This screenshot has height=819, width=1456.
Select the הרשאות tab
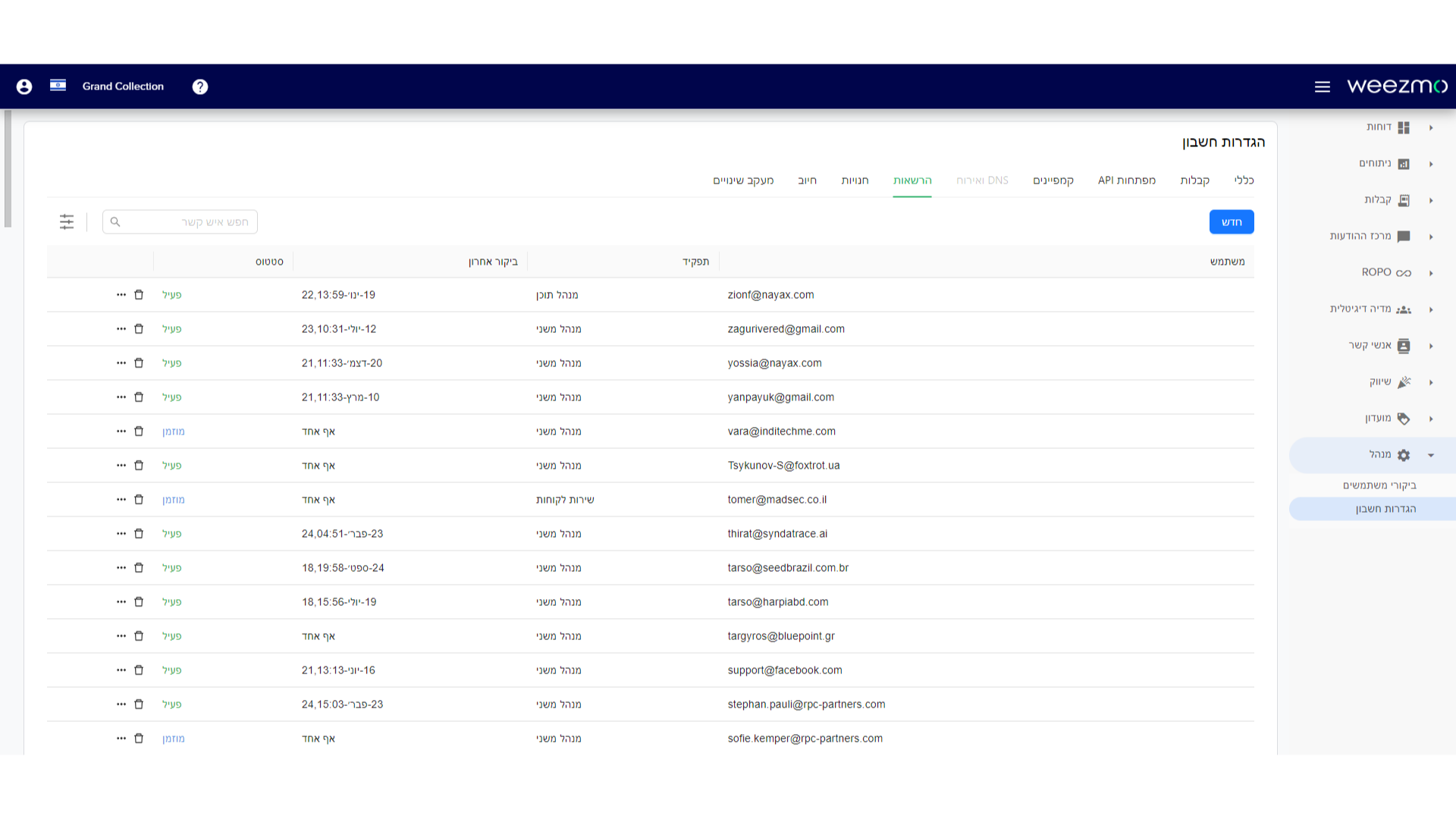pos(912,180)
